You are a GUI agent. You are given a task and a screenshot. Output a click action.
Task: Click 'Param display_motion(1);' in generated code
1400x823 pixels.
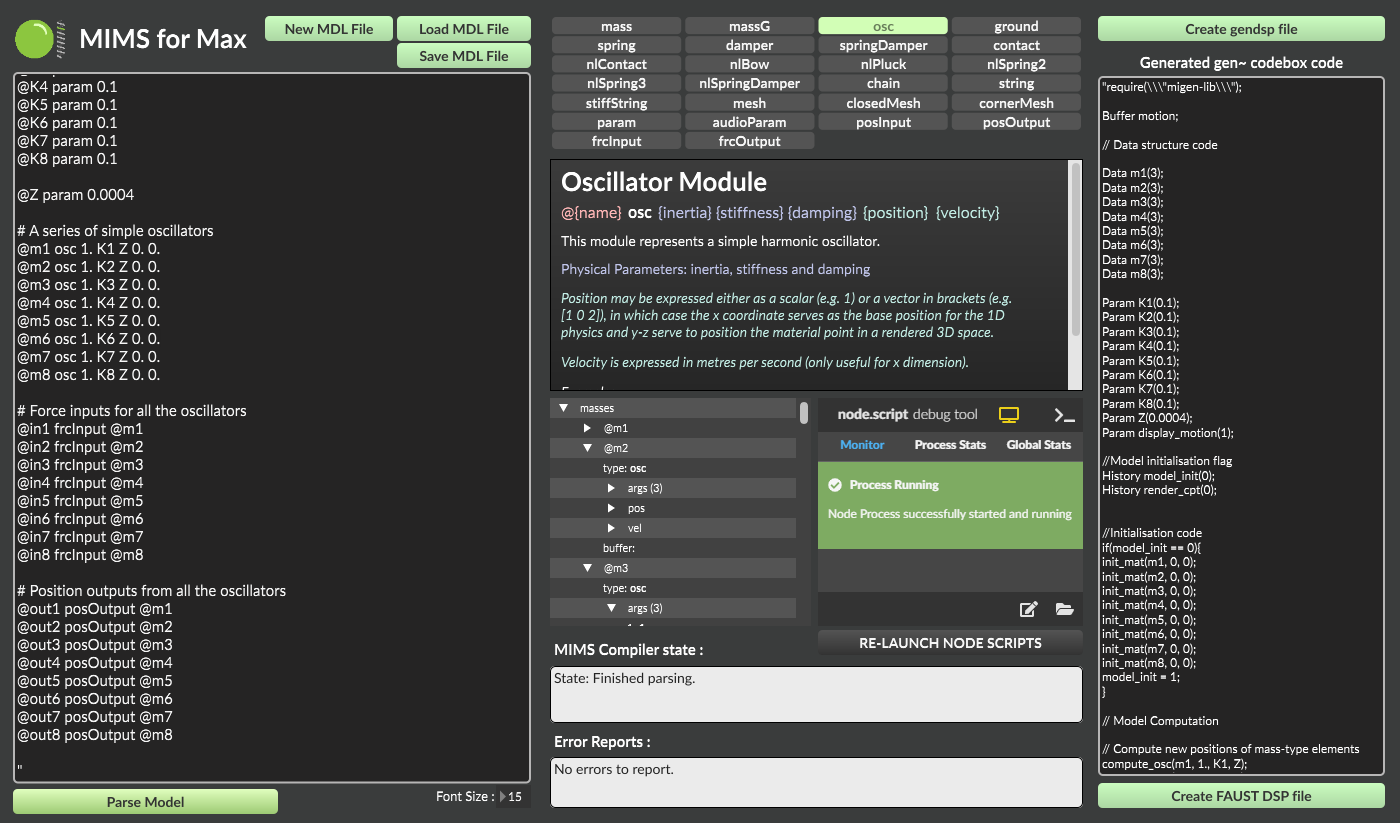pos(1168,433)
